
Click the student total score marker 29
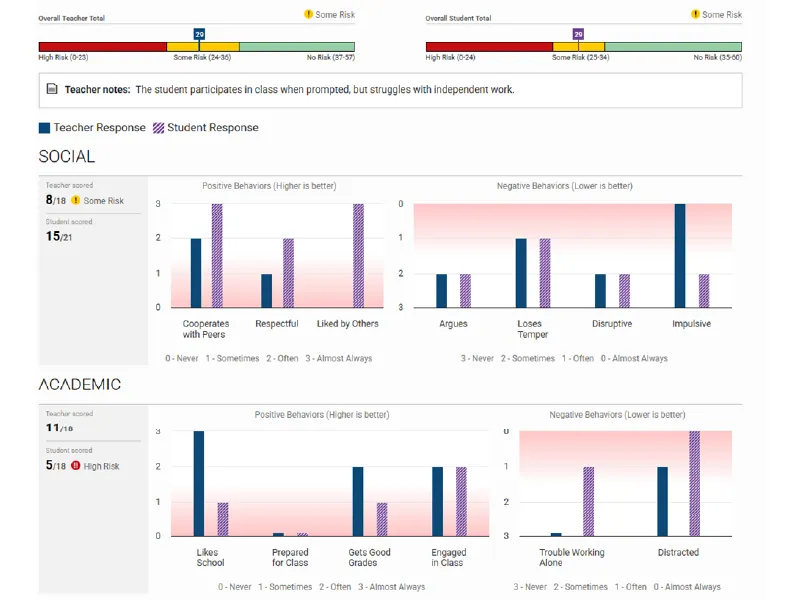pos(578,34)
